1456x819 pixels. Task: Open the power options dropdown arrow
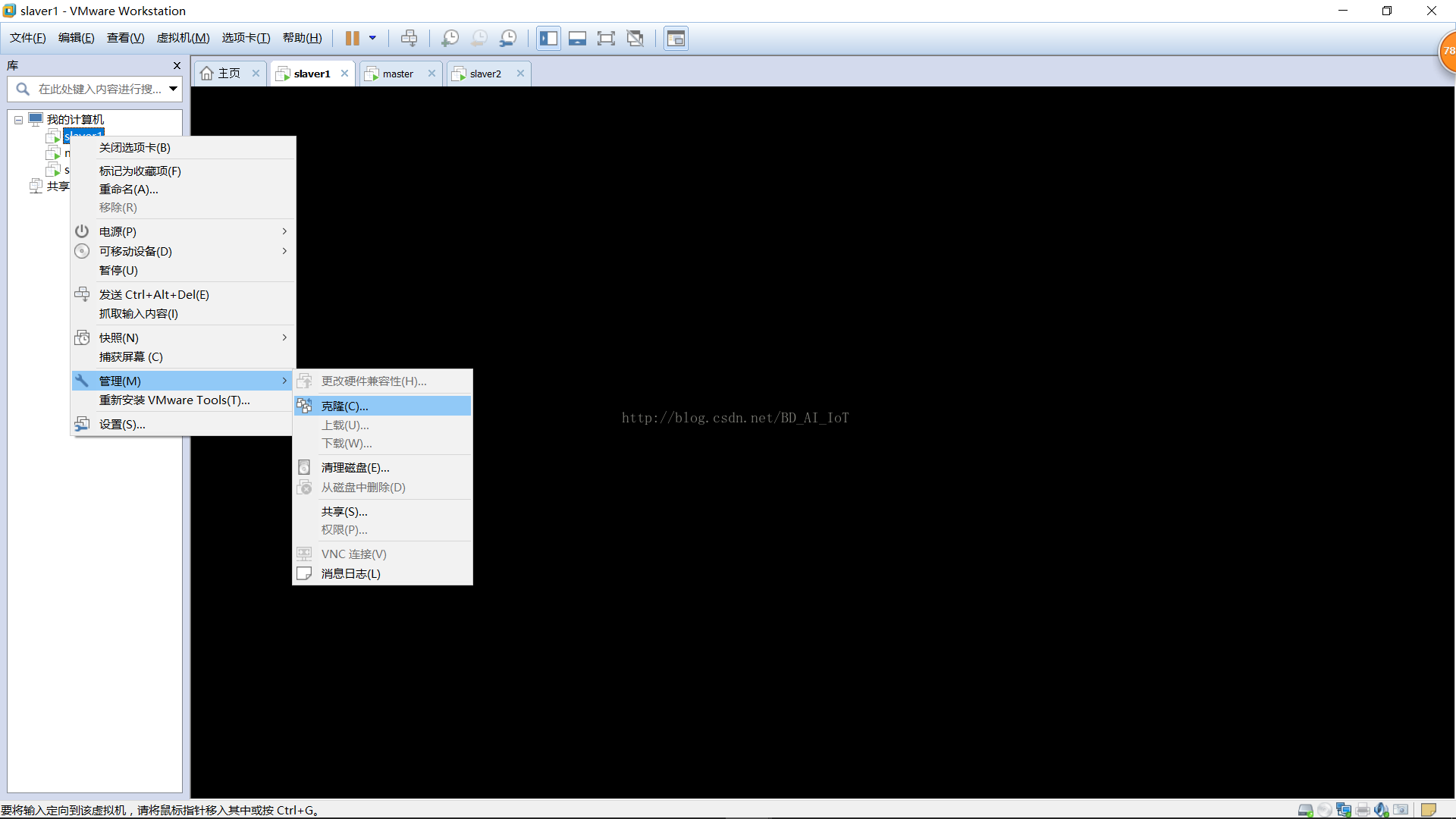372,38
